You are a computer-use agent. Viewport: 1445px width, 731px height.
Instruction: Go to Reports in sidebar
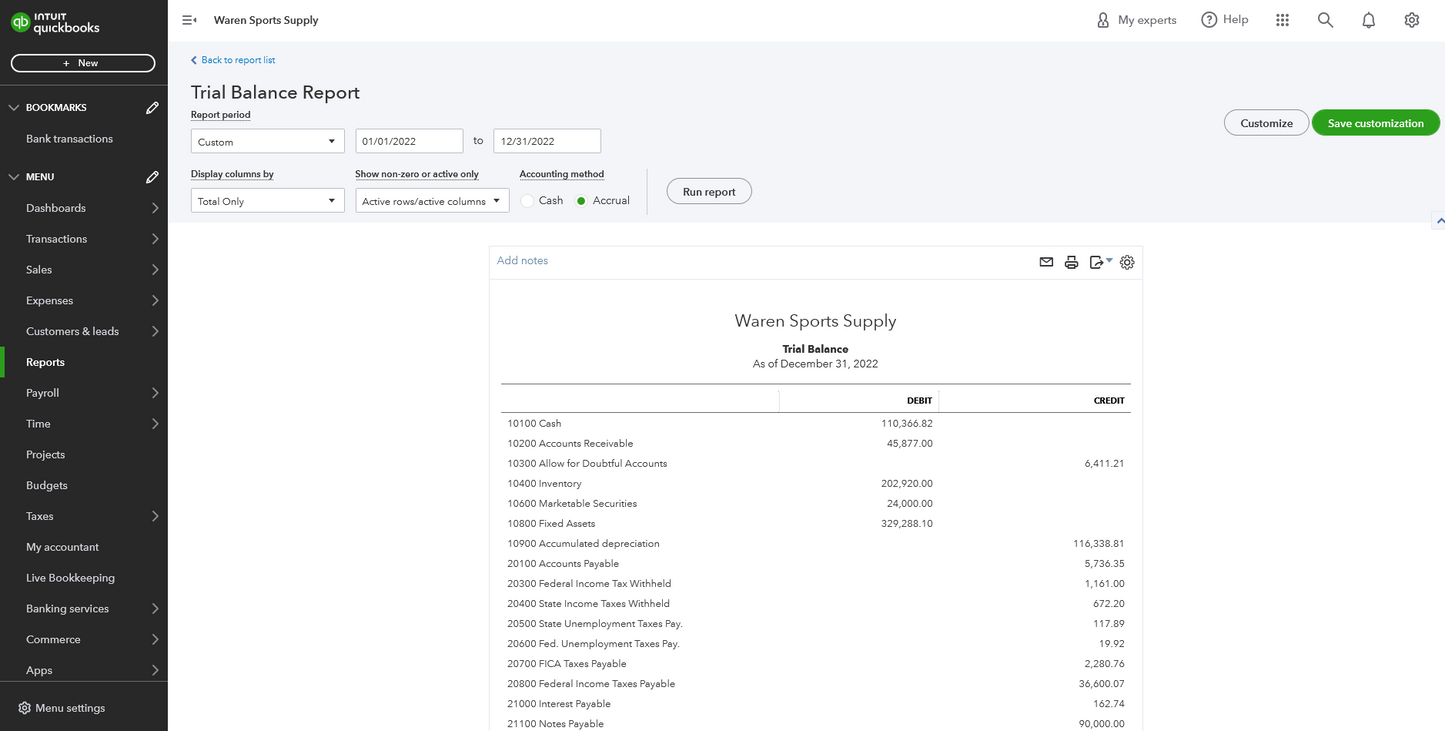pos(45,362)
